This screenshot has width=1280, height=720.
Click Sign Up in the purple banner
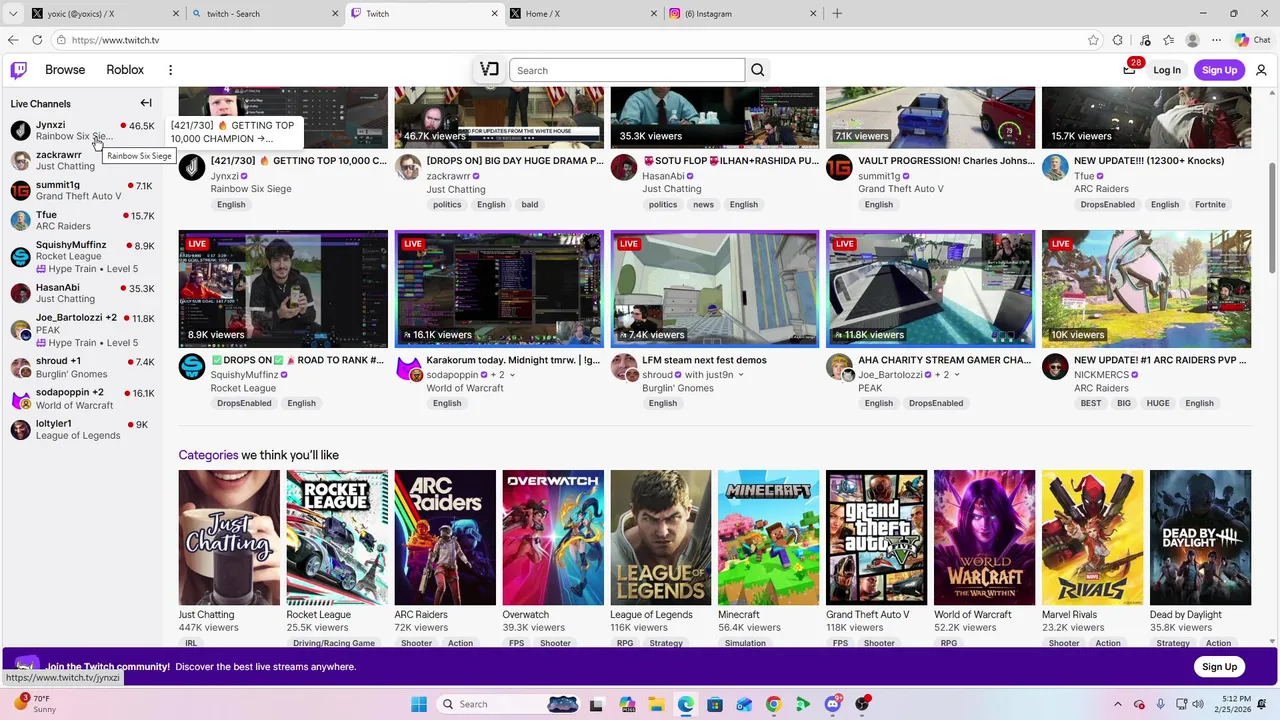click(1219, 666)
